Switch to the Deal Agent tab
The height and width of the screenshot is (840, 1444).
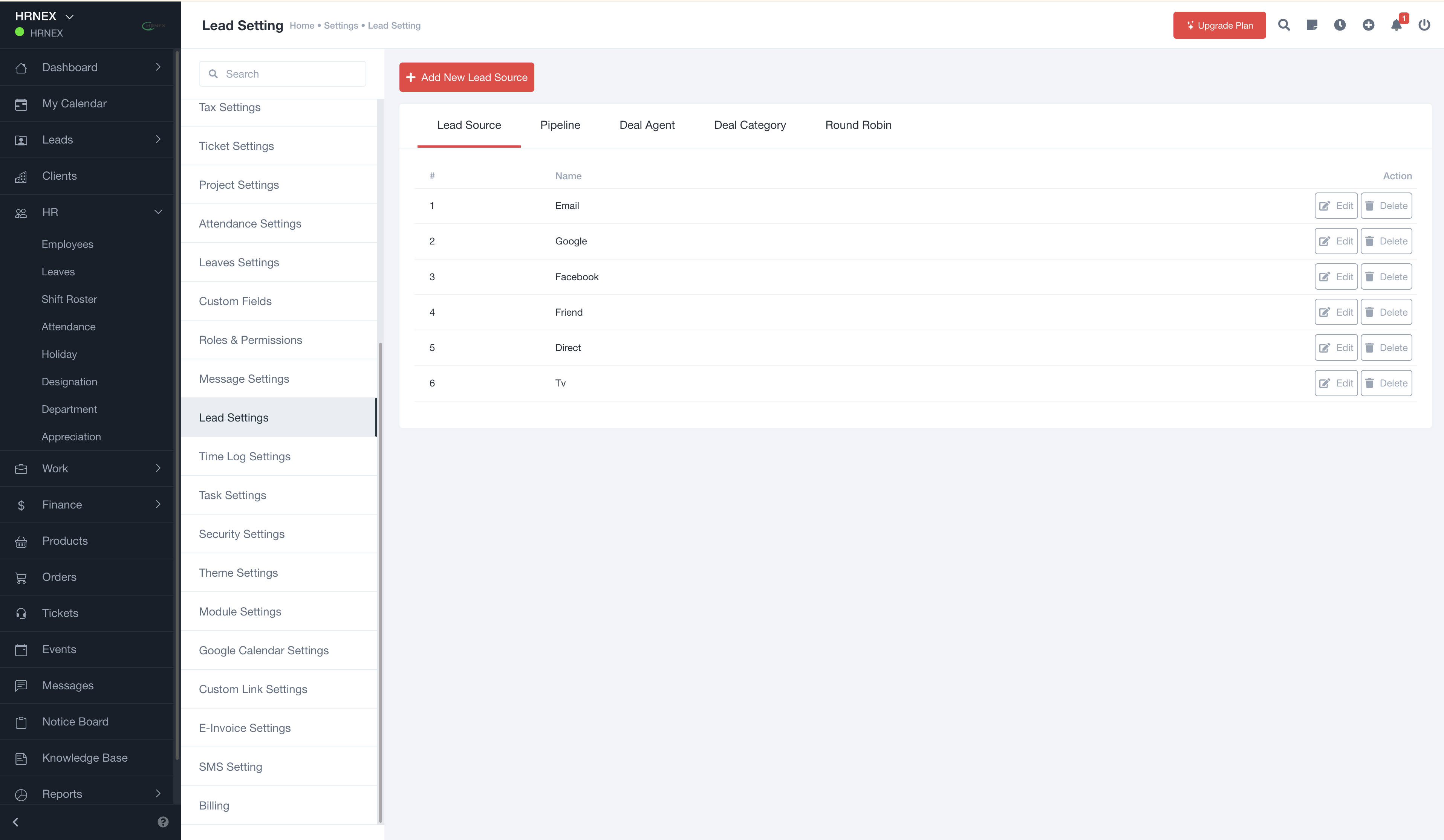point(647,125)
